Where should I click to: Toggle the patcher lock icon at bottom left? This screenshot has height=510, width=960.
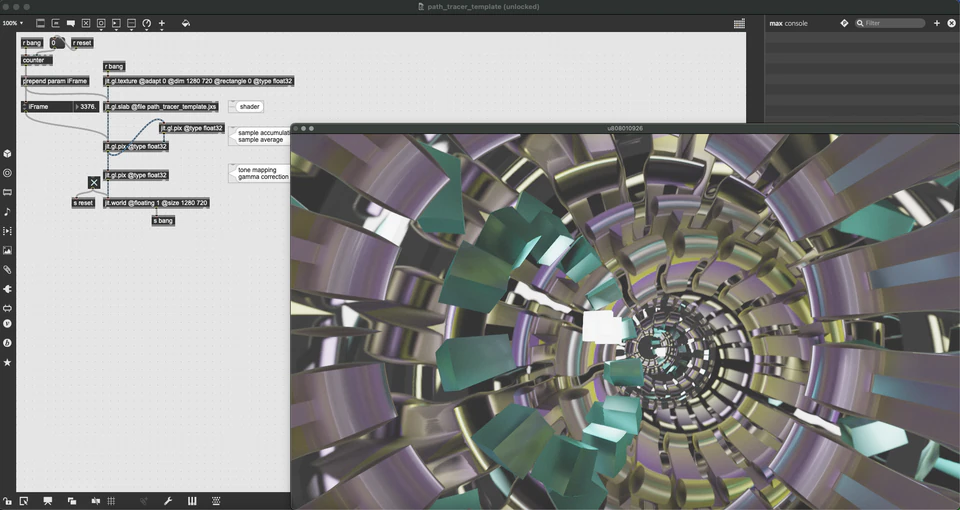pos(7,501)
